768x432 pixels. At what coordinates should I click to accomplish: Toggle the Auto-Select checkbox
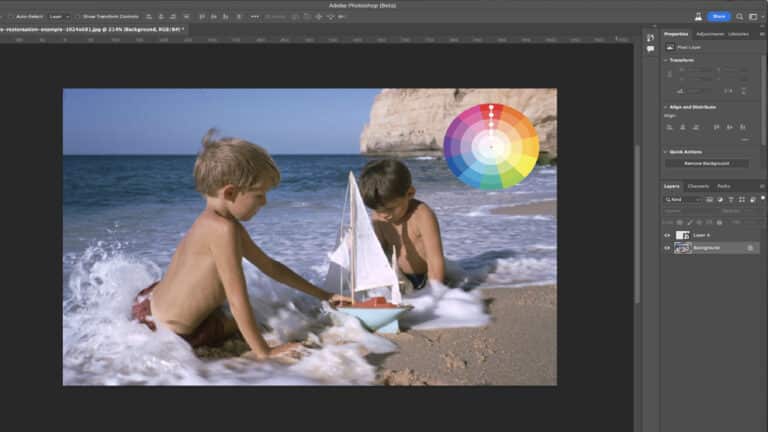(x=11, y=17)
